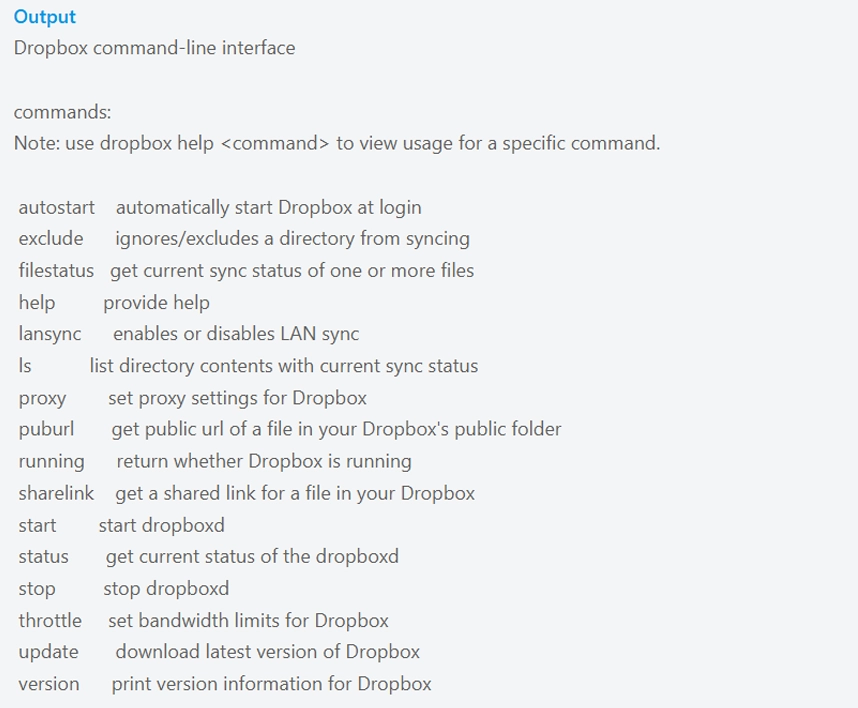
Task: Click the sharelink command entry
Action: [x=56, y=493]
